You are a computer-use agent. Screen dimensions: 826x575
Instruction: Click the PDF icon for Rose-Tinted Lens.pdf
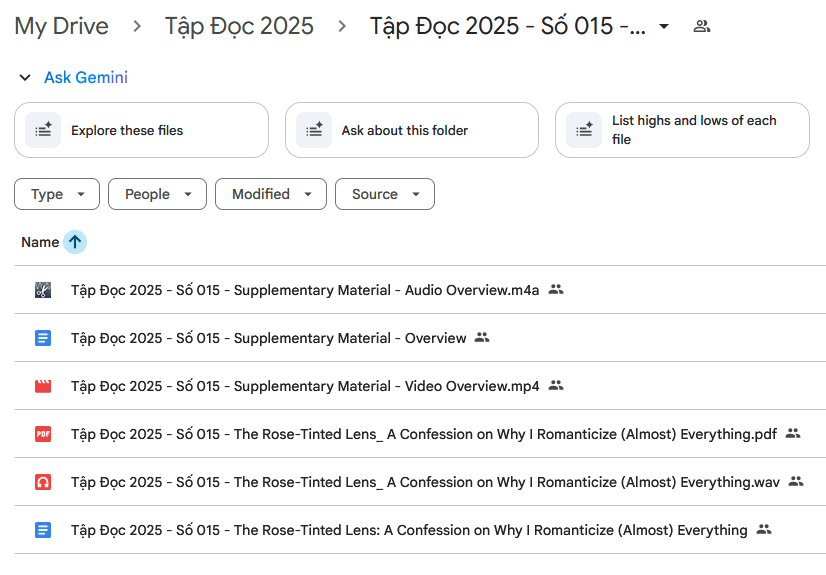click(43, 434)
